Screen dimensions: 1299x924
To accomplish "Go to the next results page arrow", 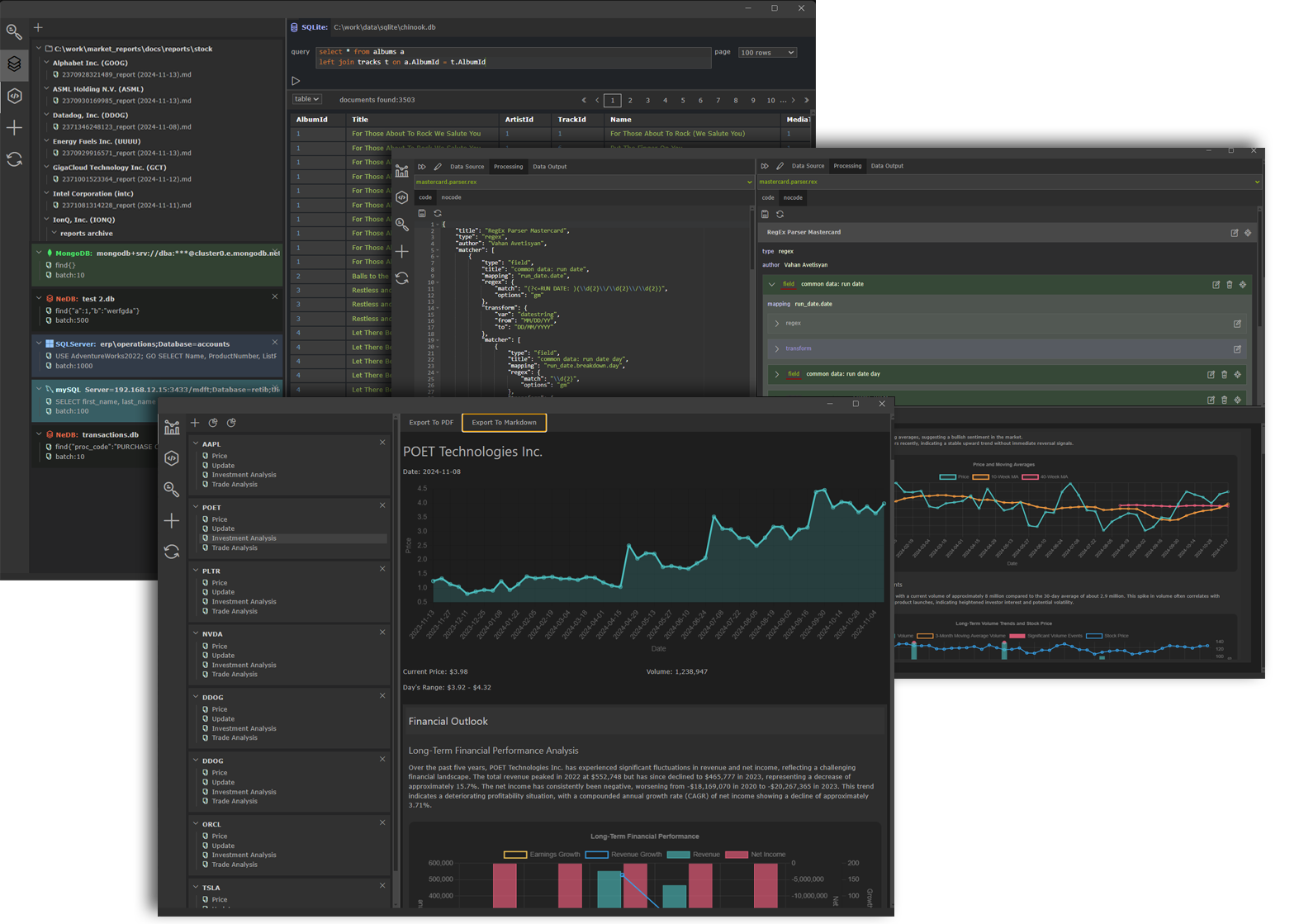I will 794,101.
